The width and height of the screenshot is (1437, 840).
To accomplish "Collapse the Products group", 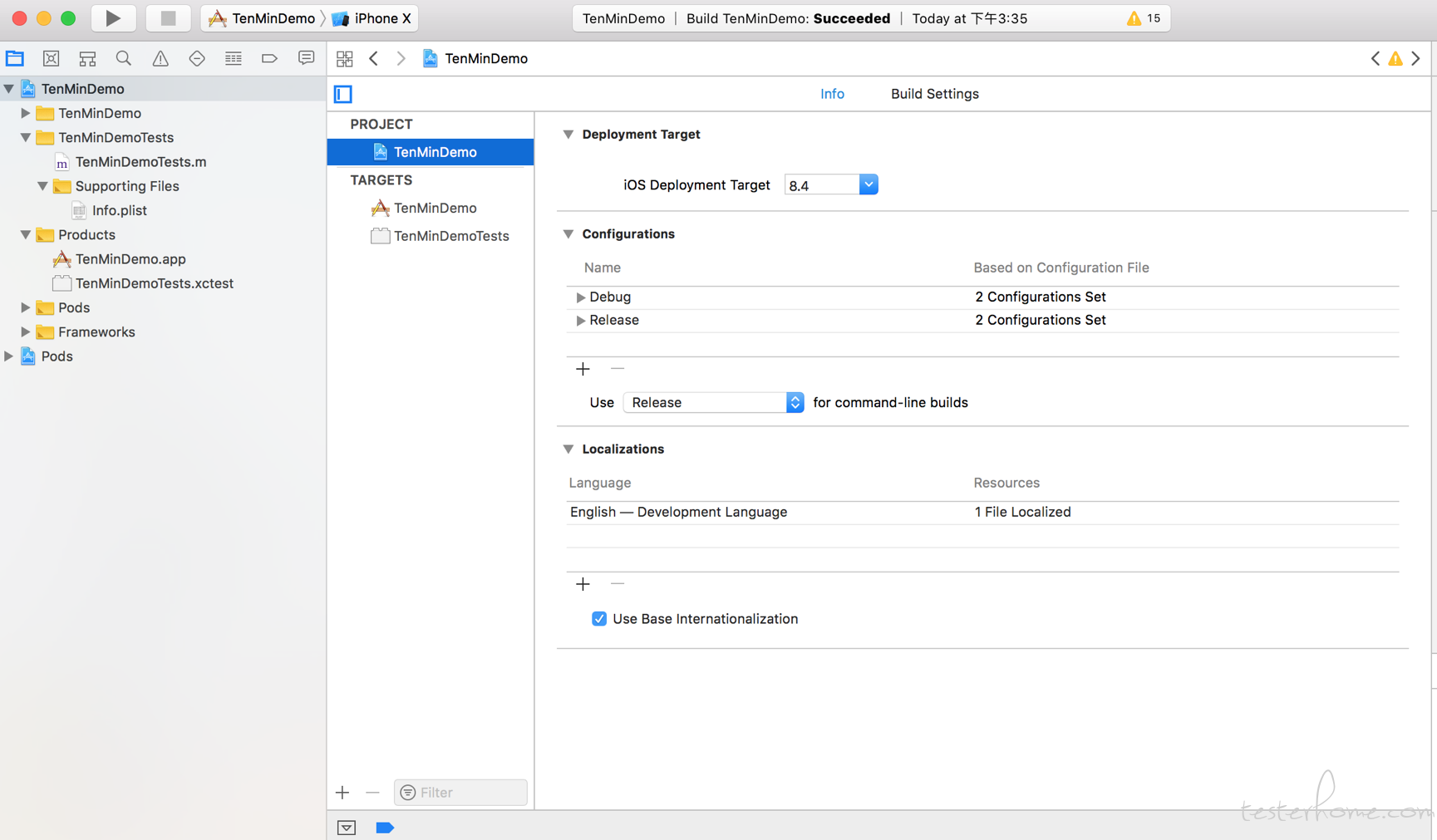I will pos(26,235).
